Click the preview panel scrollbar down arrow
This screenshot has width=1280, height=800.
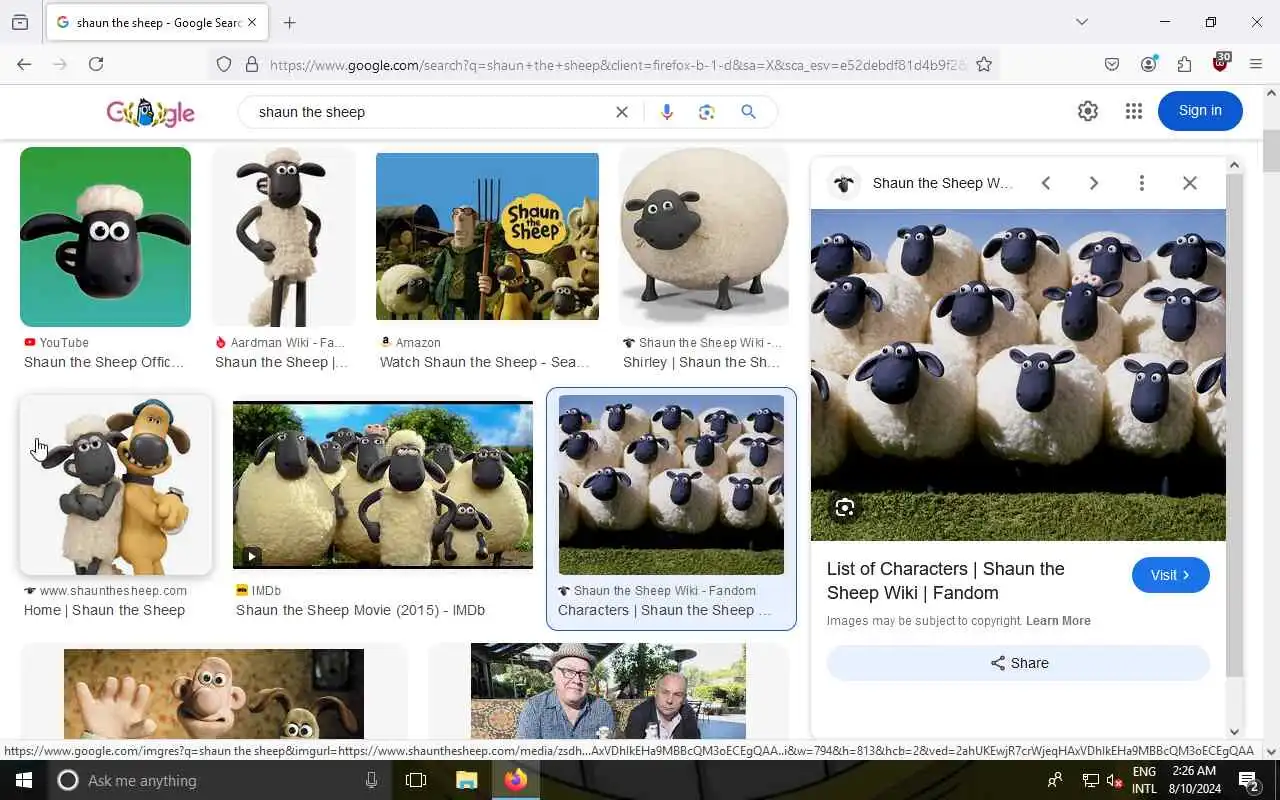click(1234, 732)
